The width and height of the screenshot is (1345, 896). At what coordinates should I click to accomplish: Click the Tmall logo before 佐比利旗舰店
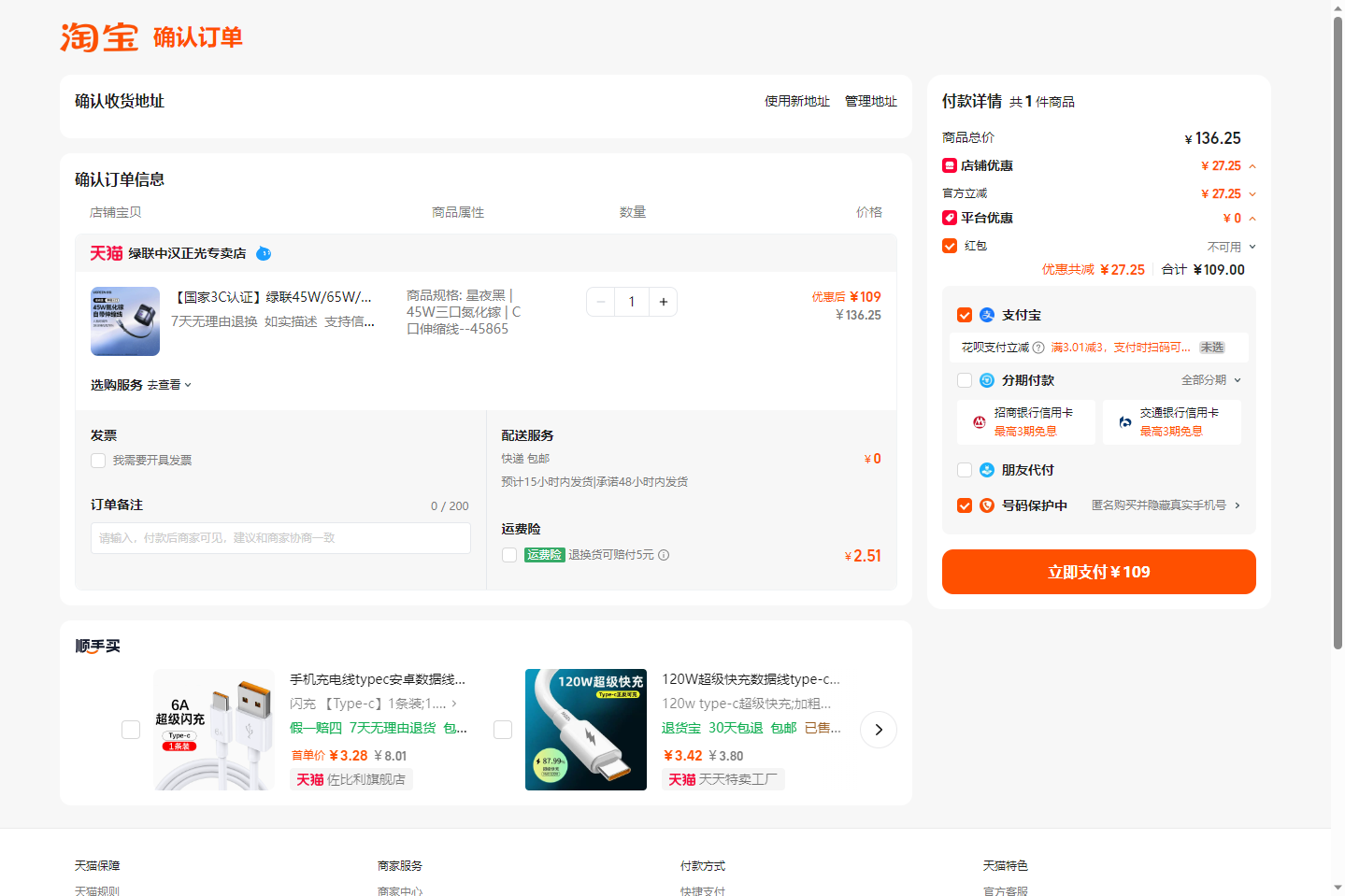pyautogui.click(x=310, y=779)
